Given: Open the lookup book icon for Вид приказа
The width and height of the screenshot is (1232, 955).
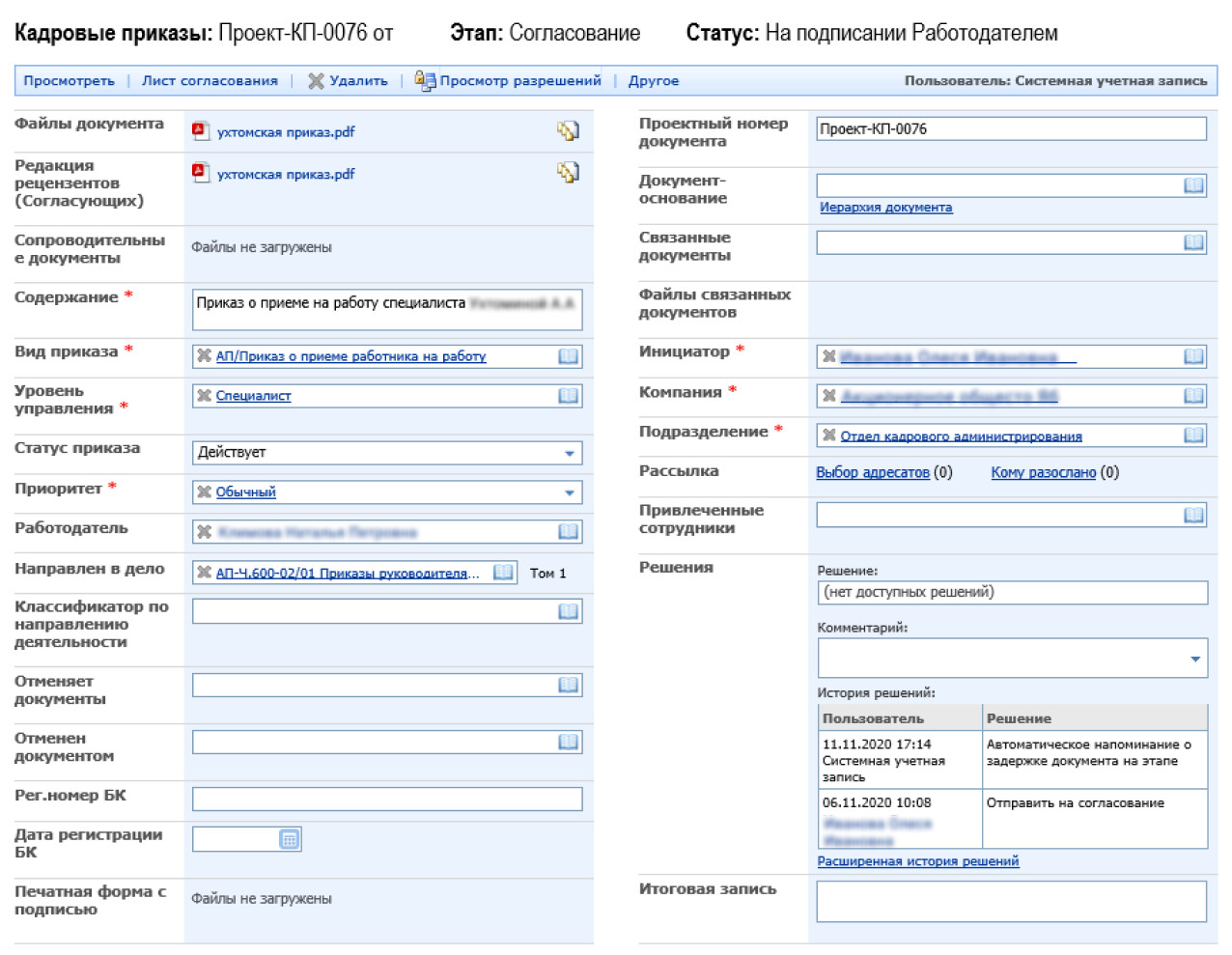Looking at the screenshot, I should tap(568, 356).
